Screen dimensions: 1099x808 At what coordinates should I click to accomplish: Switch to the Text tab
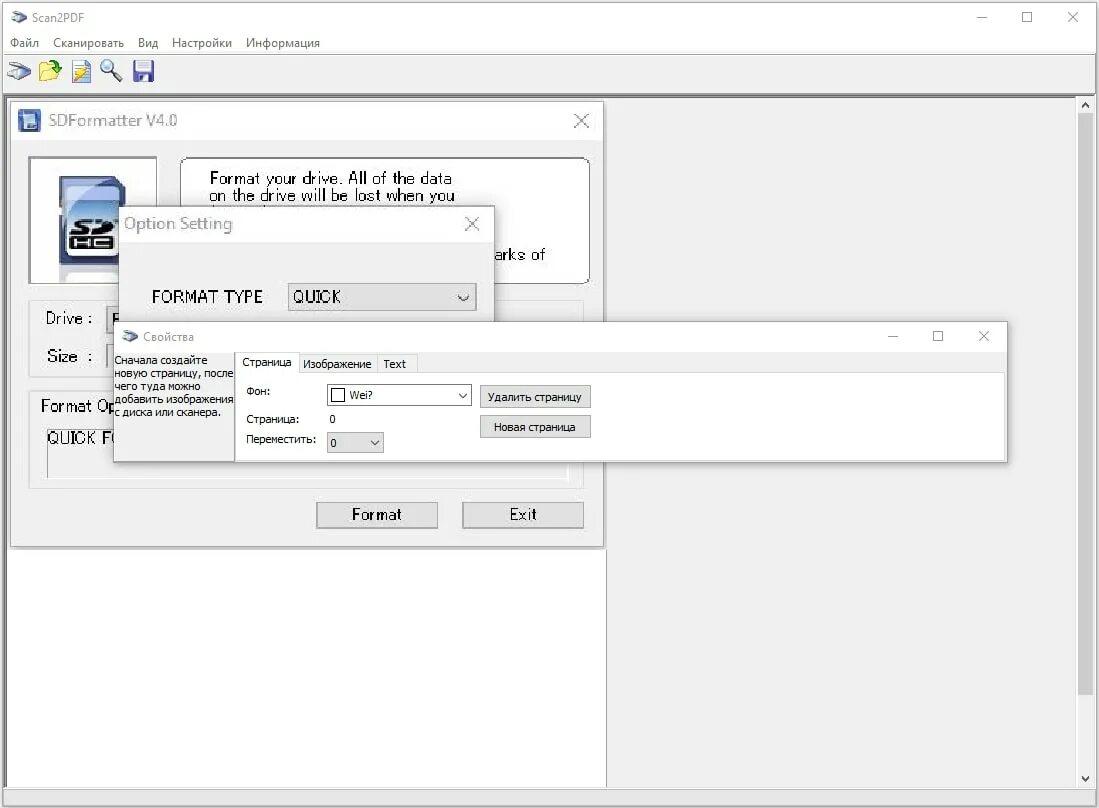pos(395,364)
